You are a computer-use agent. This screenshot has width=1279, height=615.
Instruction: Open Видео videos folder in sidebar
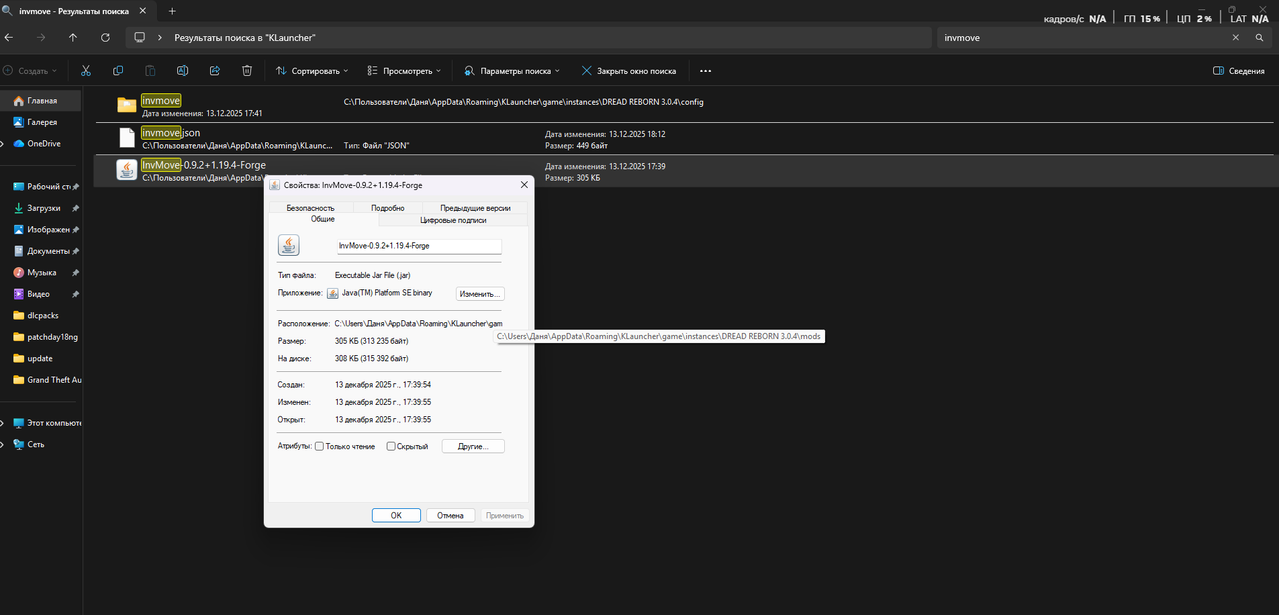38,294
